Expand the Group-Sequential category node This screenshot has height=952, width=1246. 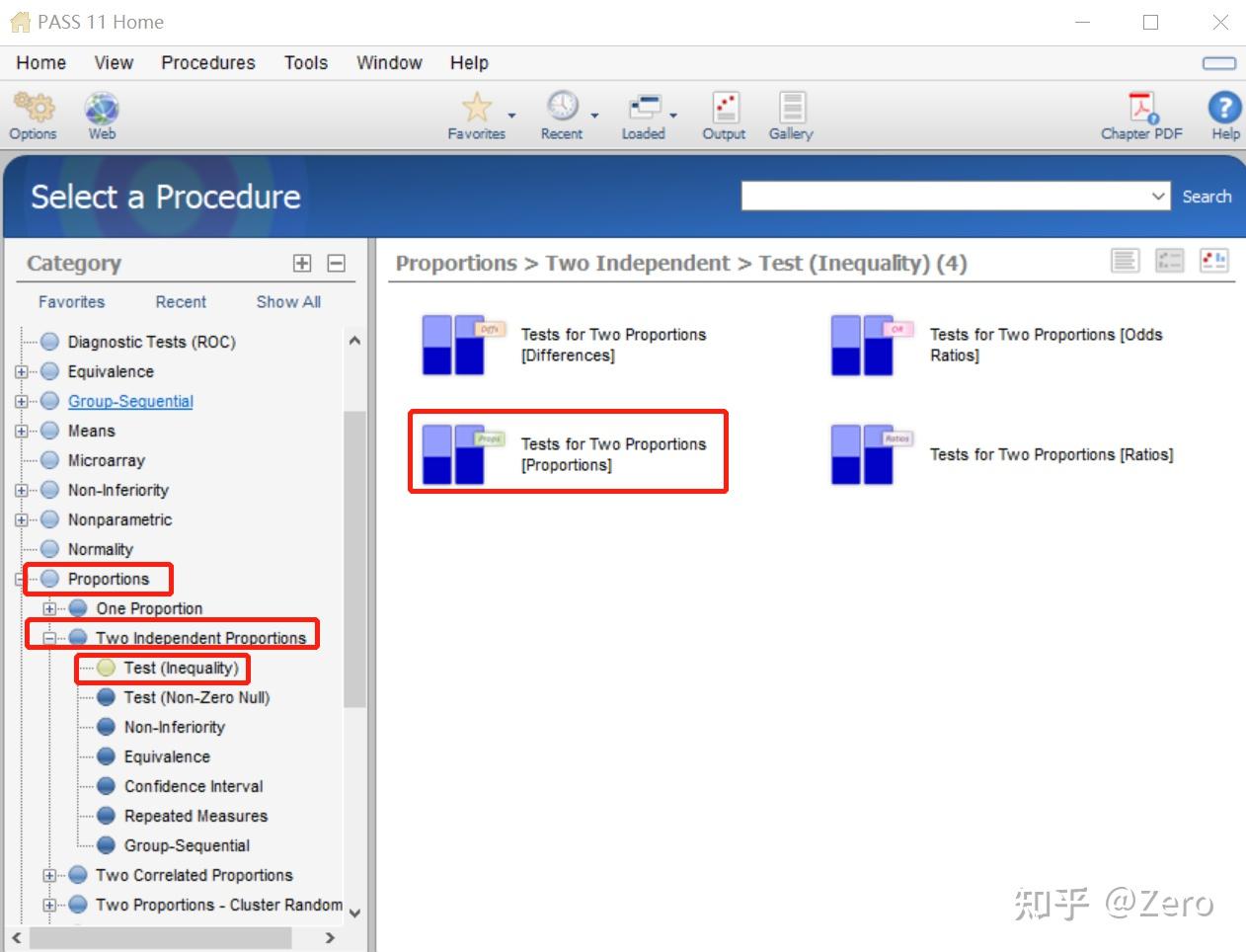(21, 402)
